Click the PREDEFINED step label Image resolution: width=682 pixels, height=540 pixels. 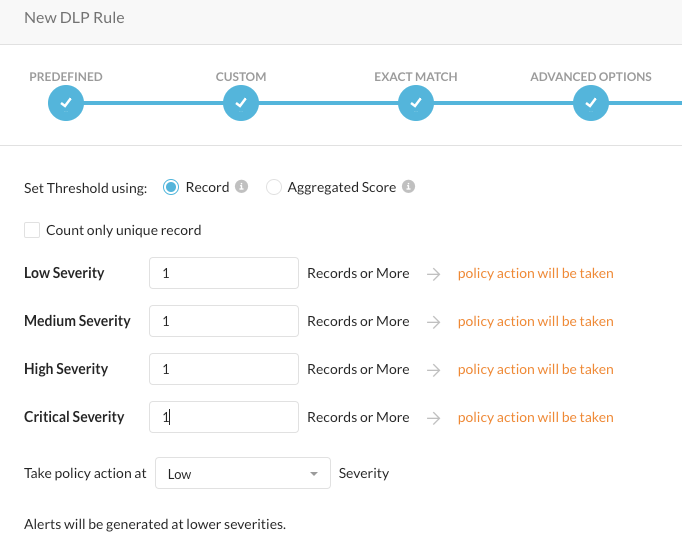(66, 77)
